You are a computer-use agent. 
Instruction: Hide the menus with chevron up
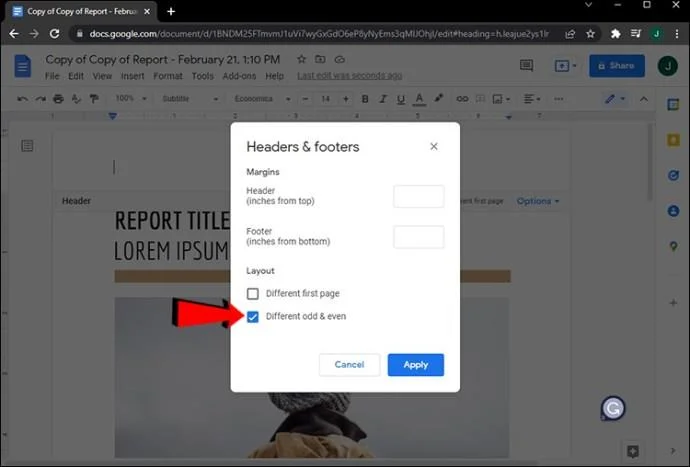point(643,99)
